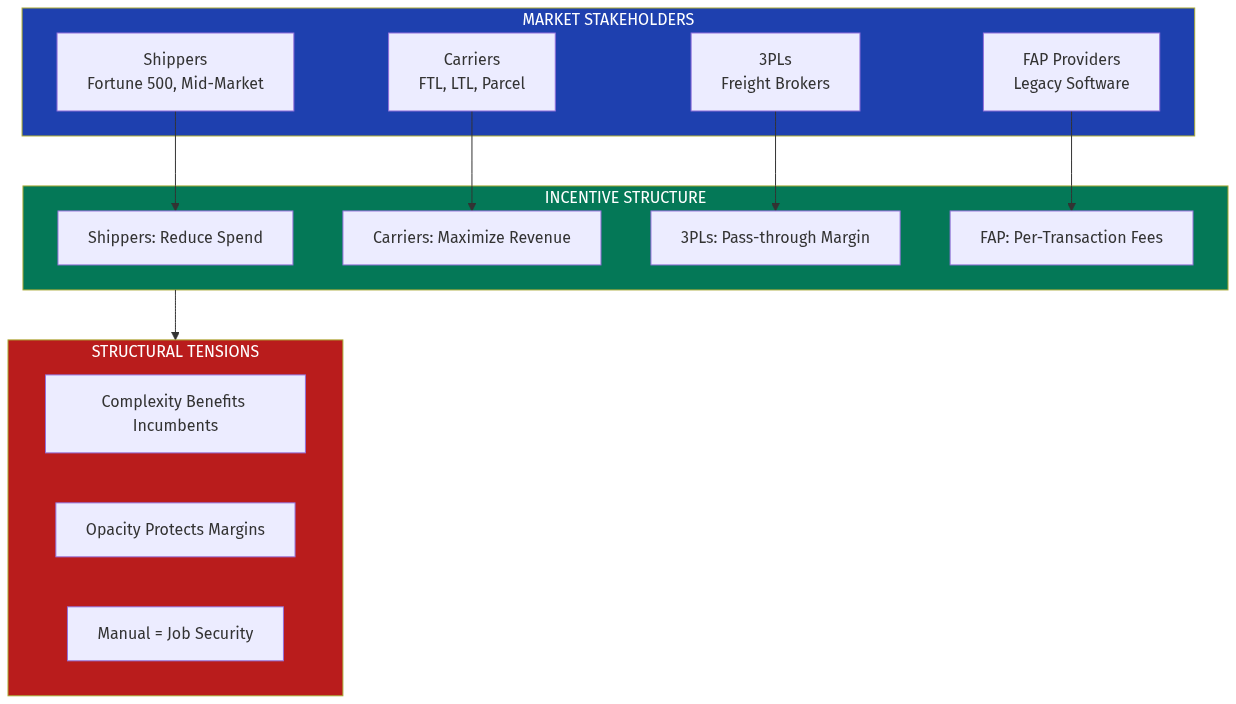Click the STRUCTURAL TENSIONS header

click(175, 351)
